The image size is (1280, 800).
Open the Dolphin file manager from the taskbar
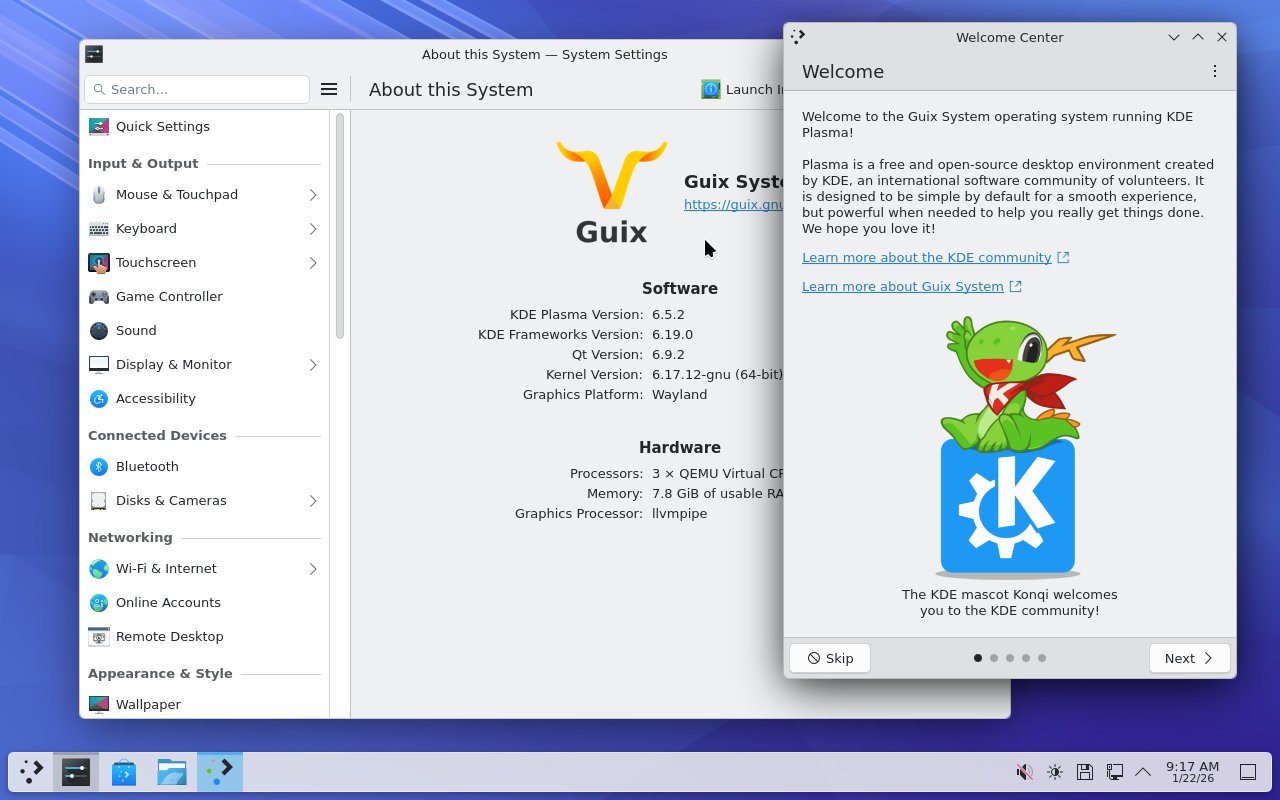coord(171,771)
